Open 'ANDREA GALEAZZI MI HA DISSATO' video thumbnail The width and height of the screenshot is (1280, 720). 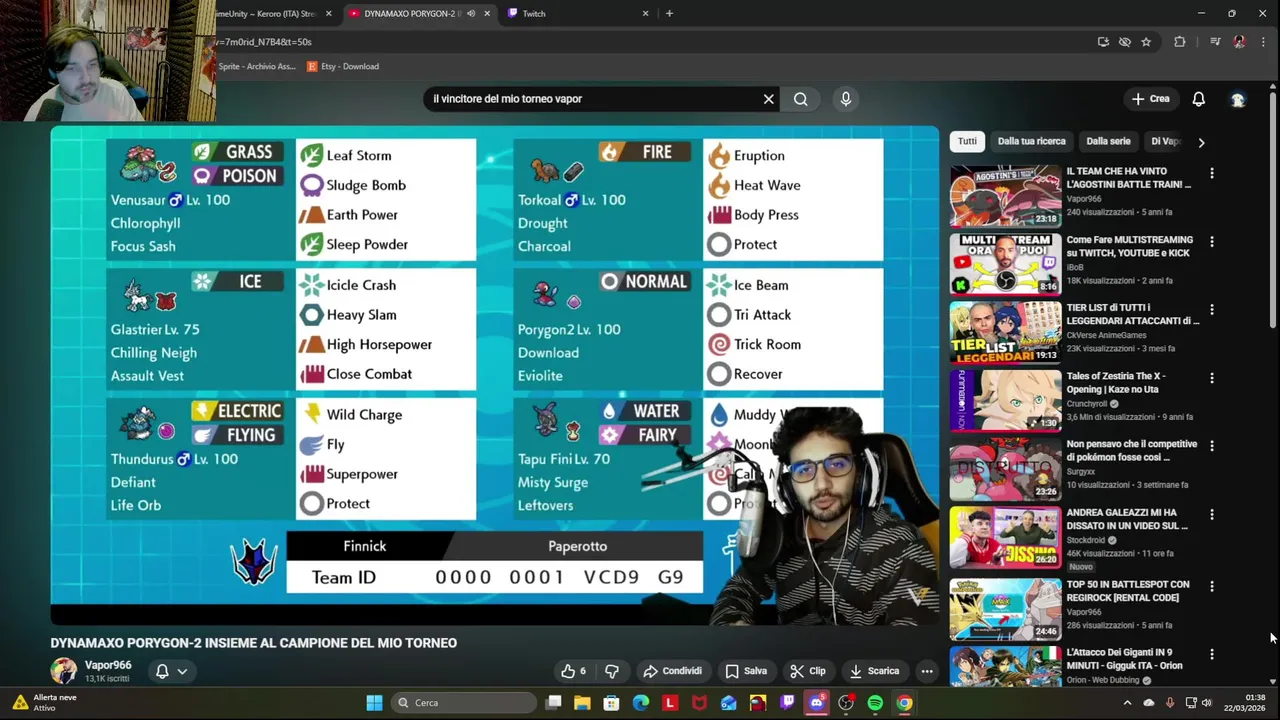[1005, 537]
